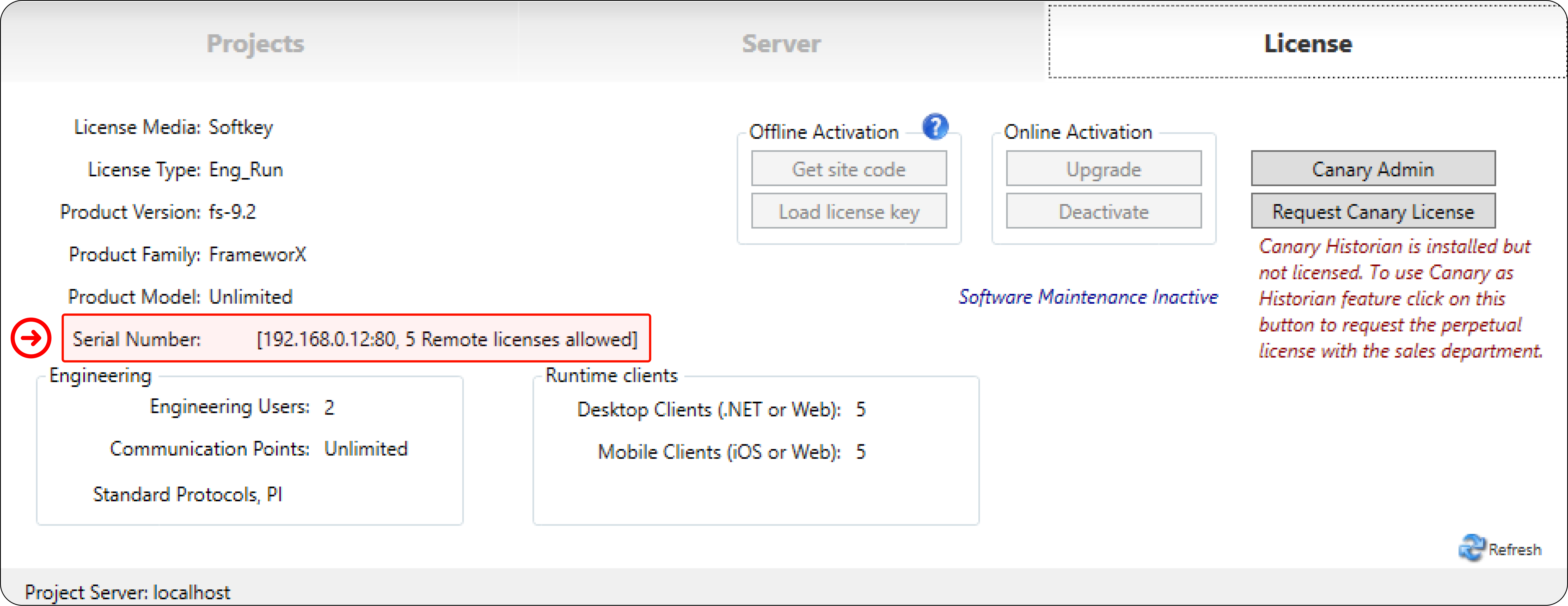
Task: Click the Serial Number label
Action: click(136, 339)
